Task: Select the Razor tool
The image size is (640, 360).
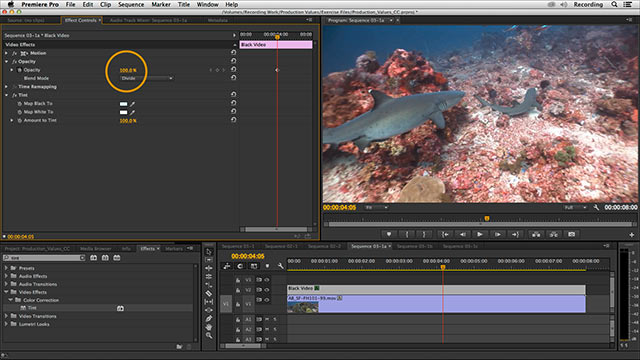Action: tap(209, 293)
